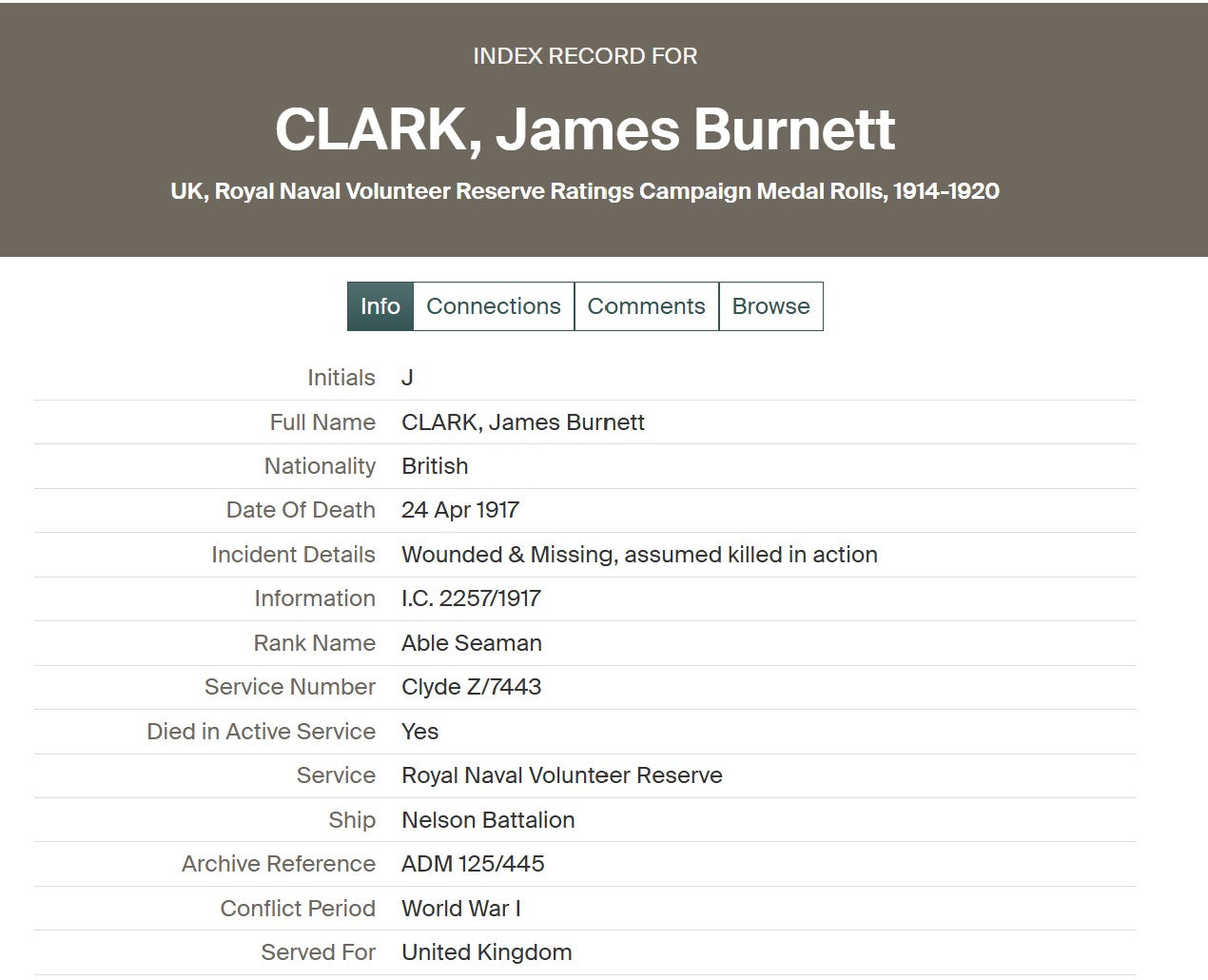Click the Nelson Battalion ship value
This screenshot has height=980, width=1208.
pos(488,820)
